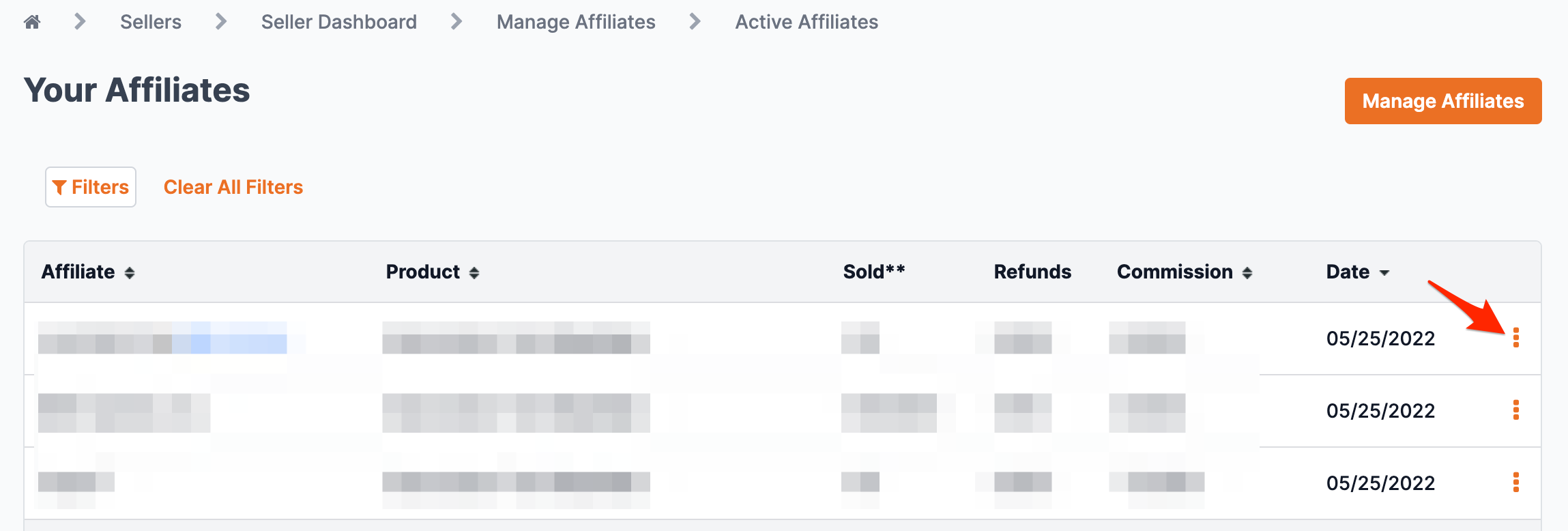Screen dimensions: 1568x531
Task: Open the three-dot menu on the third row
Action: click(1518, 483)
